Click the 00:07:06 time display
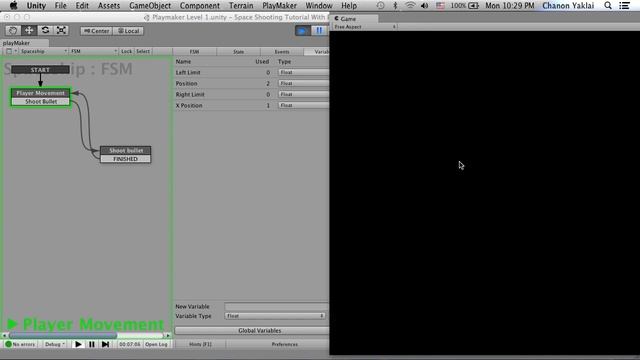The width and height of the screenshot is (640, 360). [129, 344]
